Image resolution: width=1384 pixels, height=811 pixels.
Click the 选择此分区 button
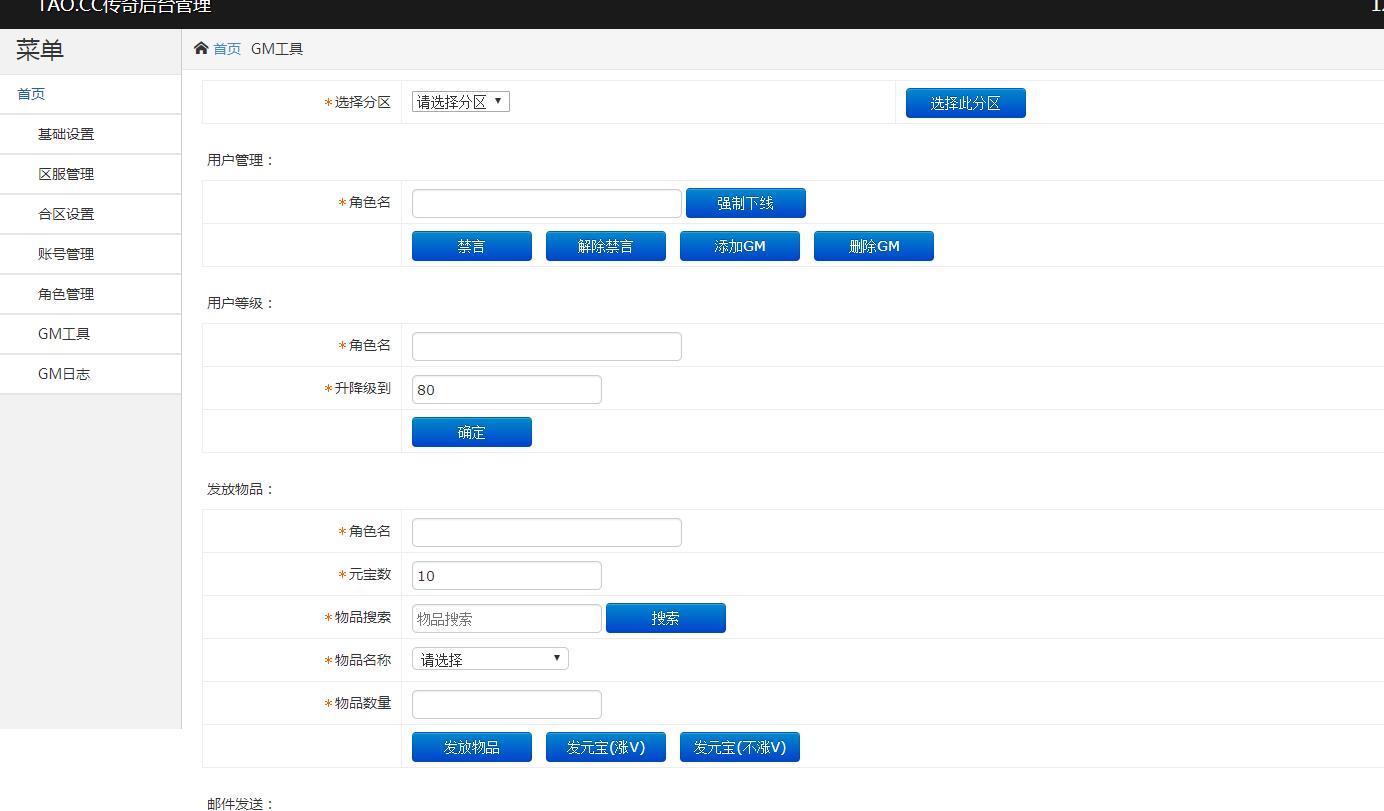pos(965,103)
